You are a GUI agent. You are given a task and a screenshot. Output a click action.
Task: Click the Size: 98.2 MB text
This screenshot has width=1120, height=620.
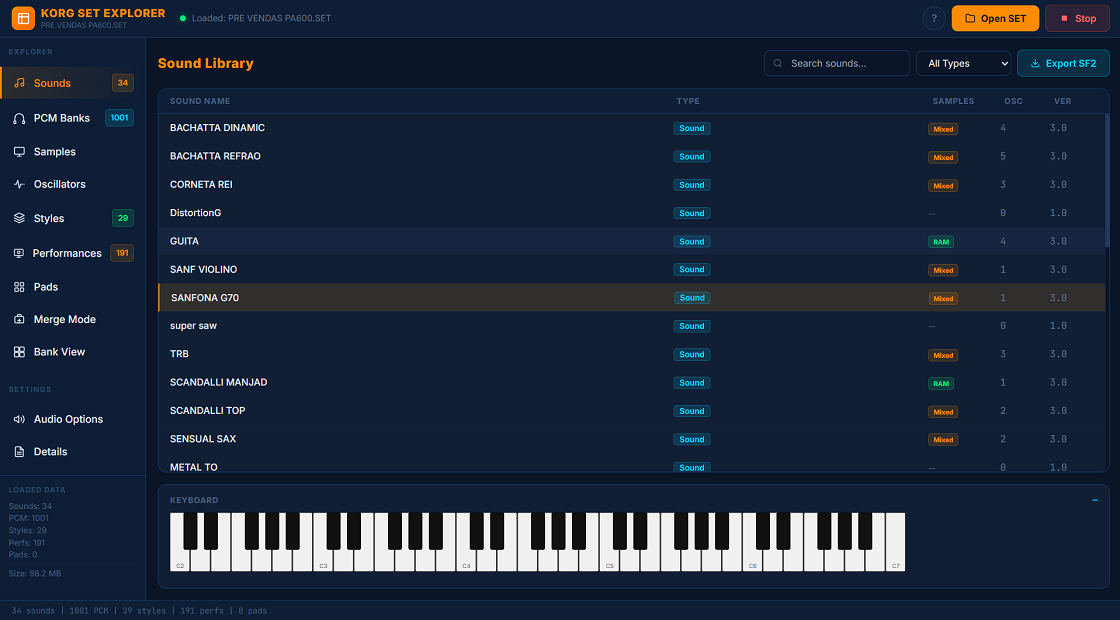[x=35, y=574]
